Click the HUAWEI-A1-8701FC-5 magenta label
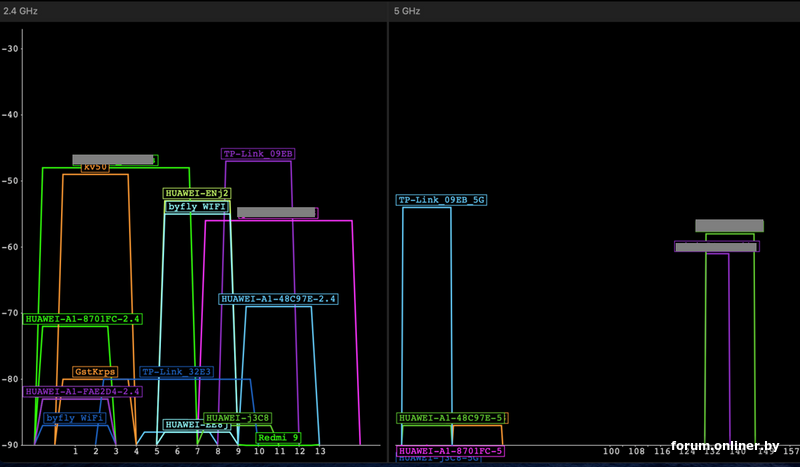 tap(451, 451)
